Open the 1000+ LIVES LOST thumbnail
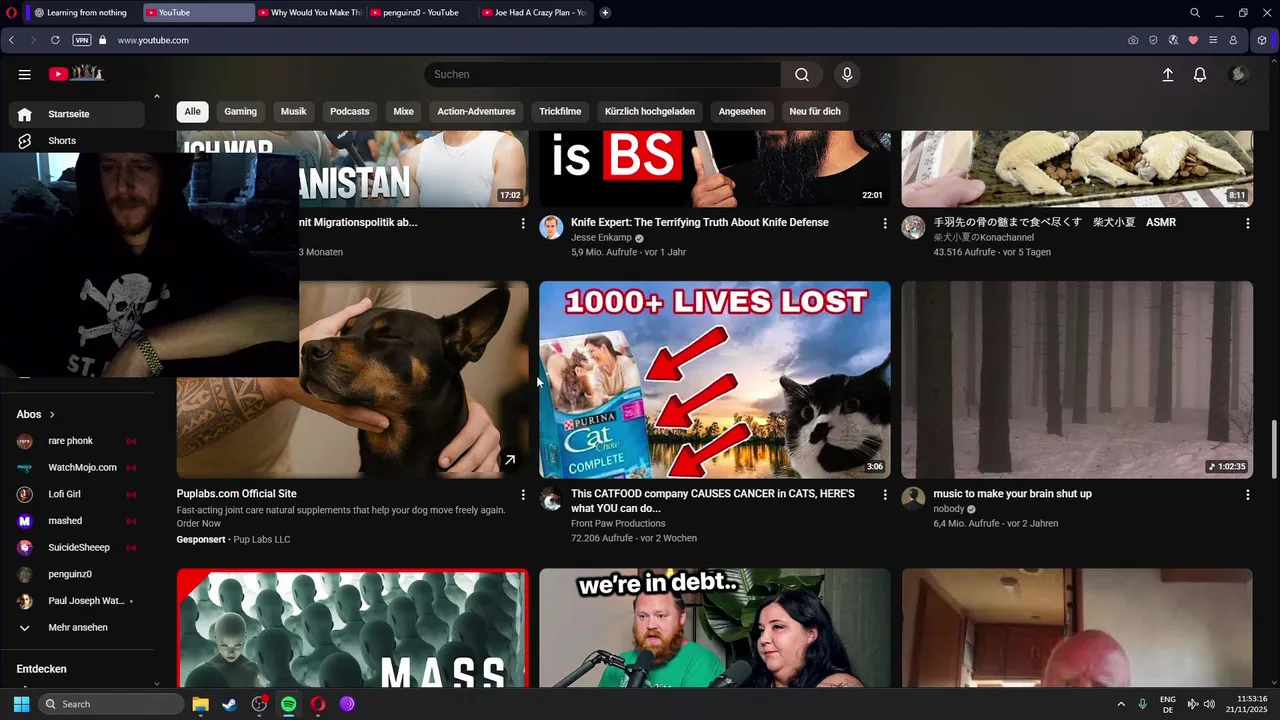Screen dimensions: 1280x720 click(x=714, y=379)
